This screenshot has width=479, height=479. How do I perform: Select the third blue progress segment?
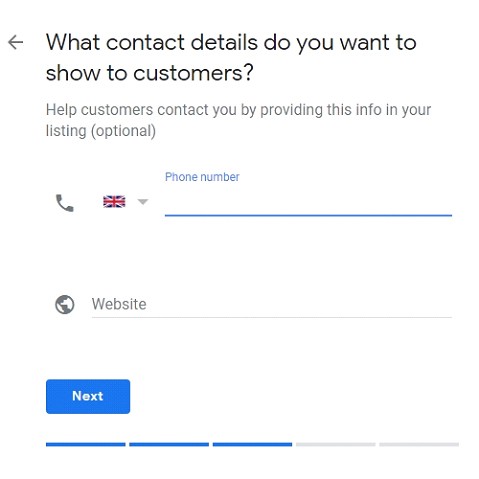(252, 444)
